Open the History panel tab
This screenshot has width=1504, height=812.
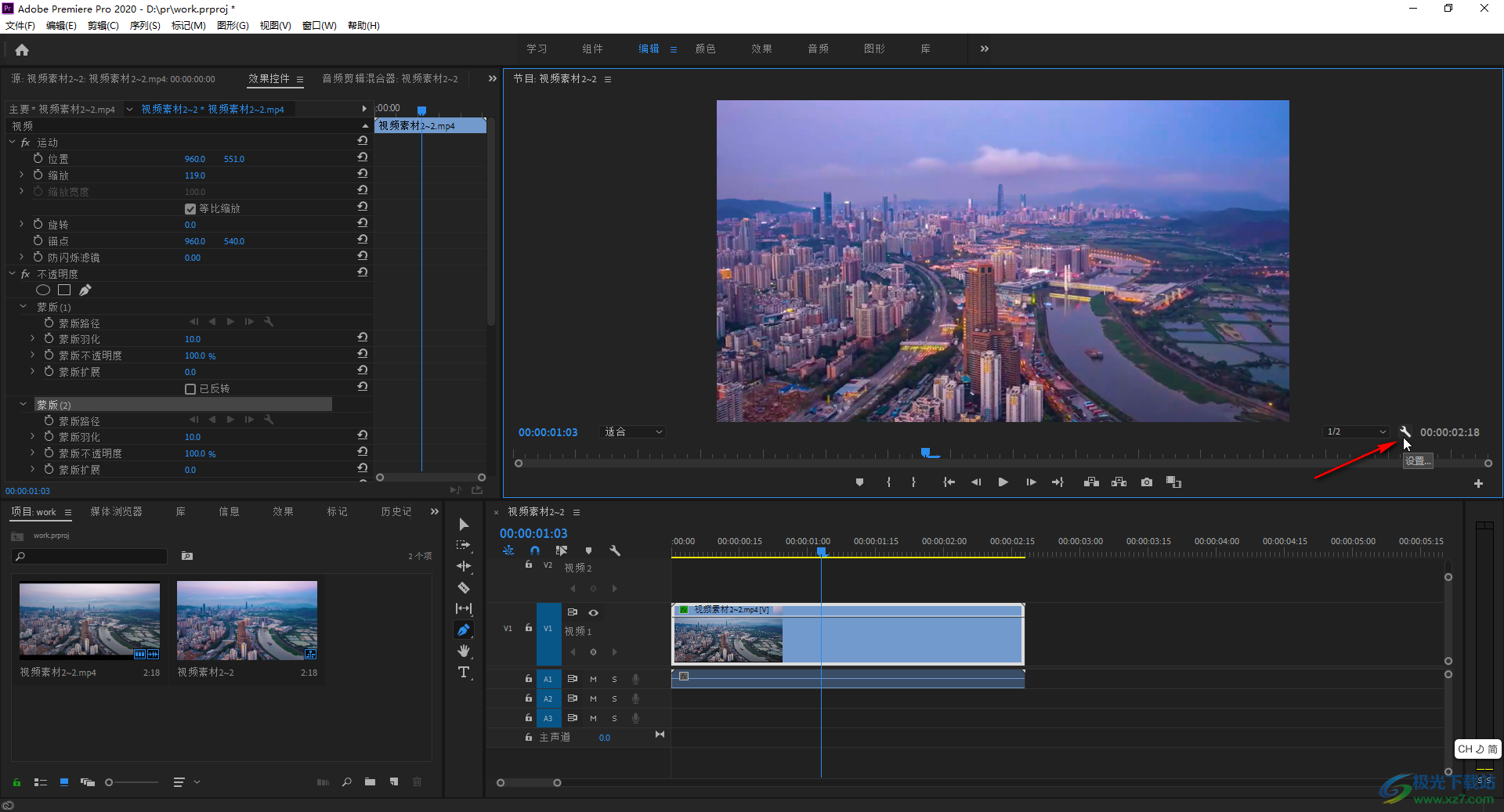tap(396, 511)
